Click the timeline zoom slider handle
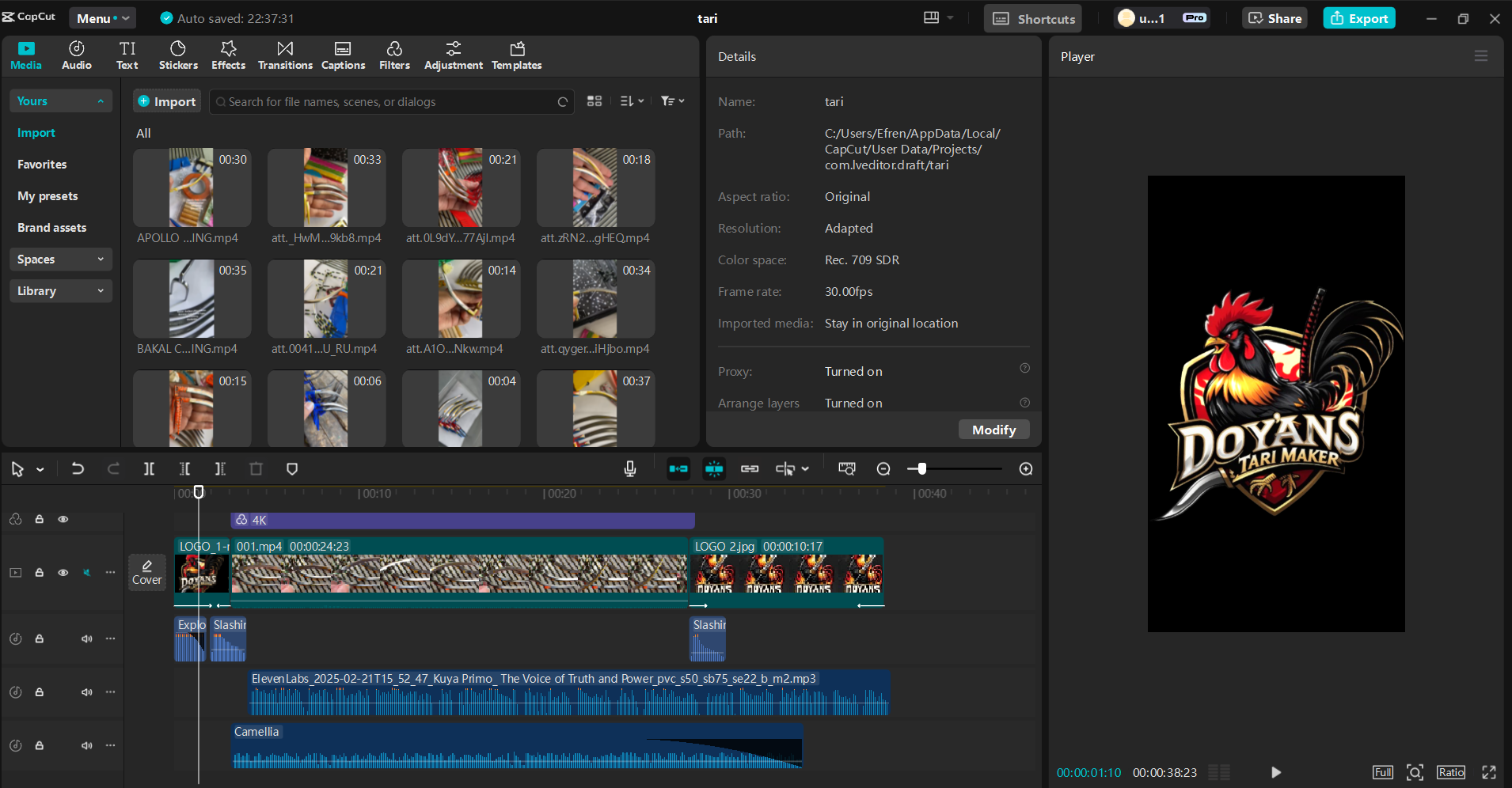Image resolution: width=1512 pixels, height=788 pixels. click(x=921, y=469)
